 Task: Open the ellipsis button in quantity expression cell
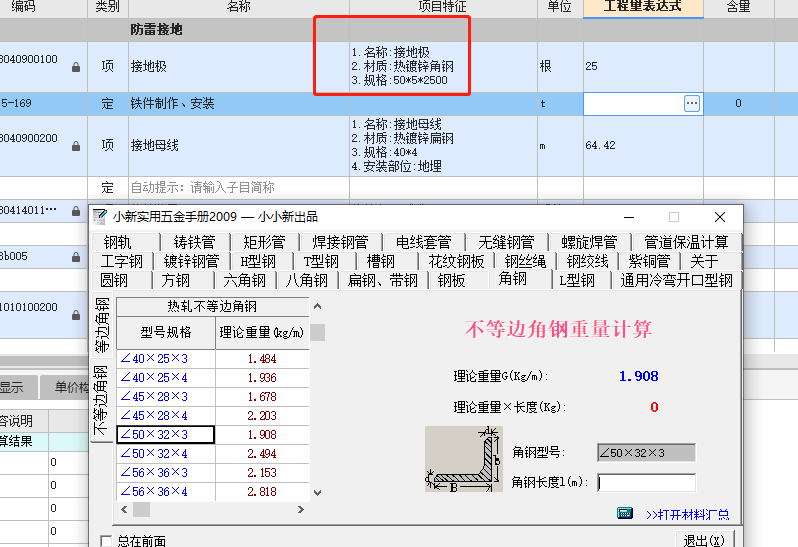pyautogui.click(x=692, y=103)
